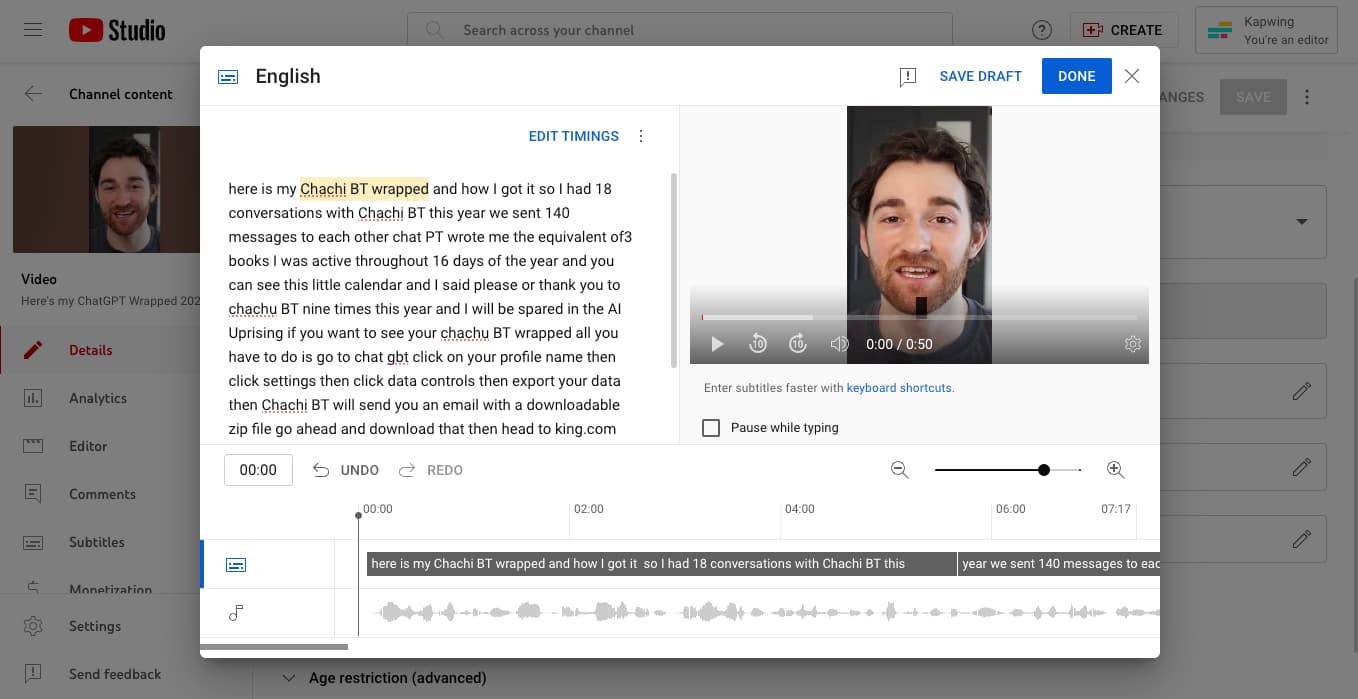Viewport: 1358px width, 699px height.
Task: Click UNDO
Action: 346,470
